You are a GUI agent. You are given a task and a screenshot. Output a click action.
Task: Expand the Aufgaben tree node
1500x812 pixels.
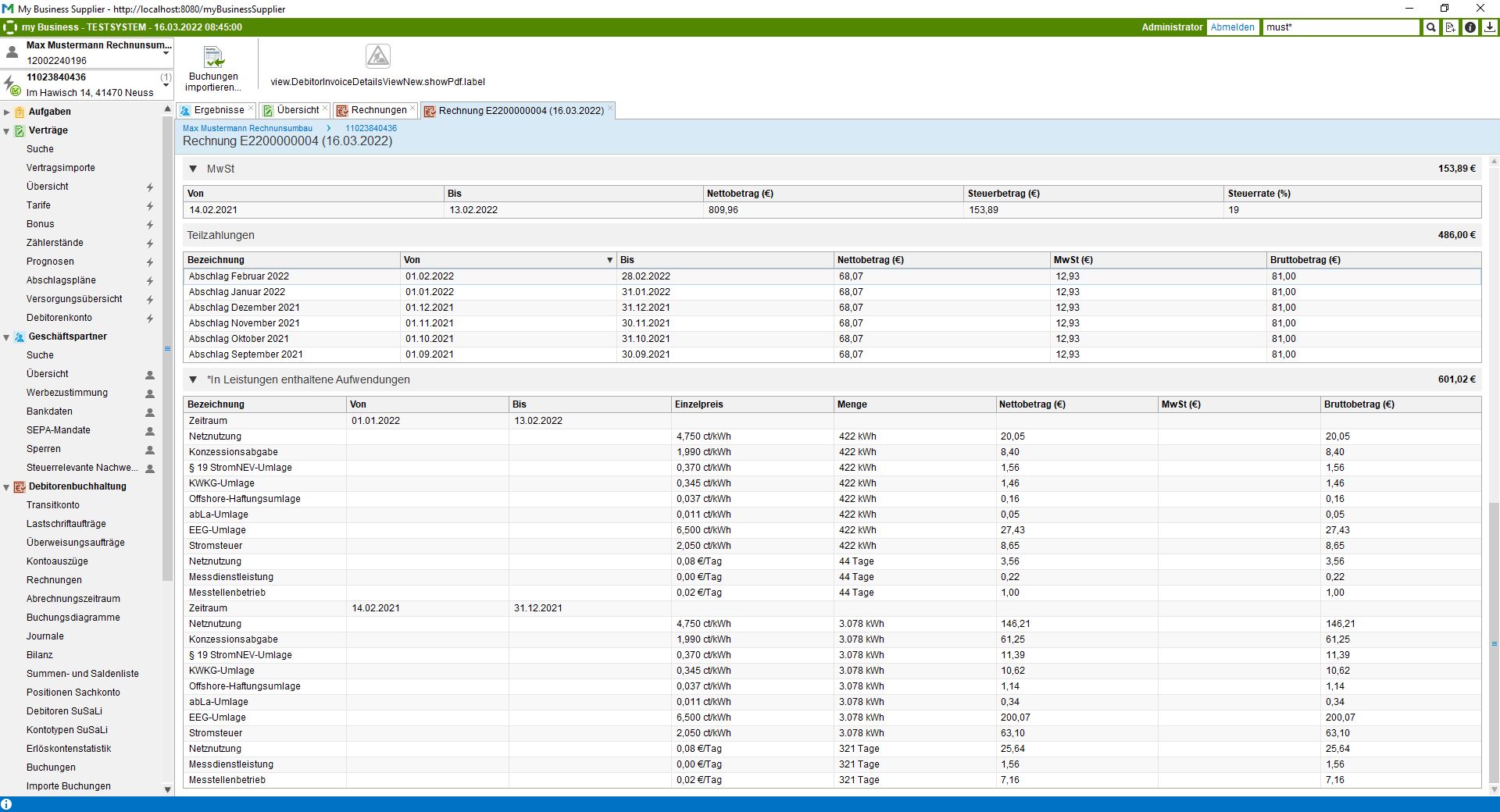point(7,112)
